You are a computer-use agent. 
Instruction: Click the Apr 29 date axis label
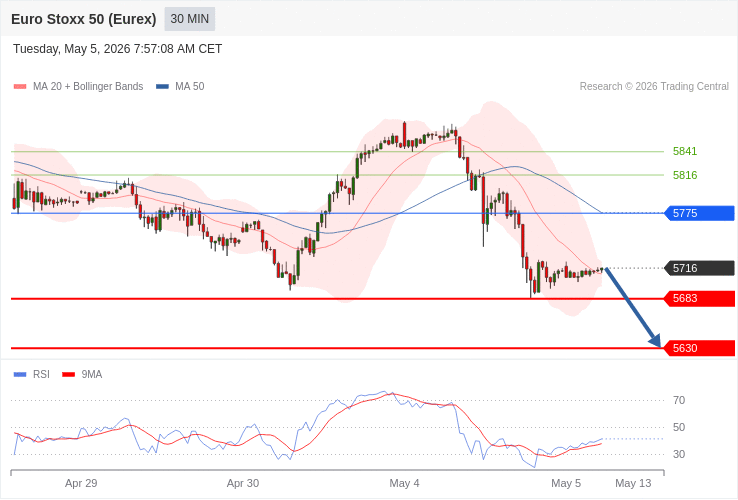pos(81,483)
